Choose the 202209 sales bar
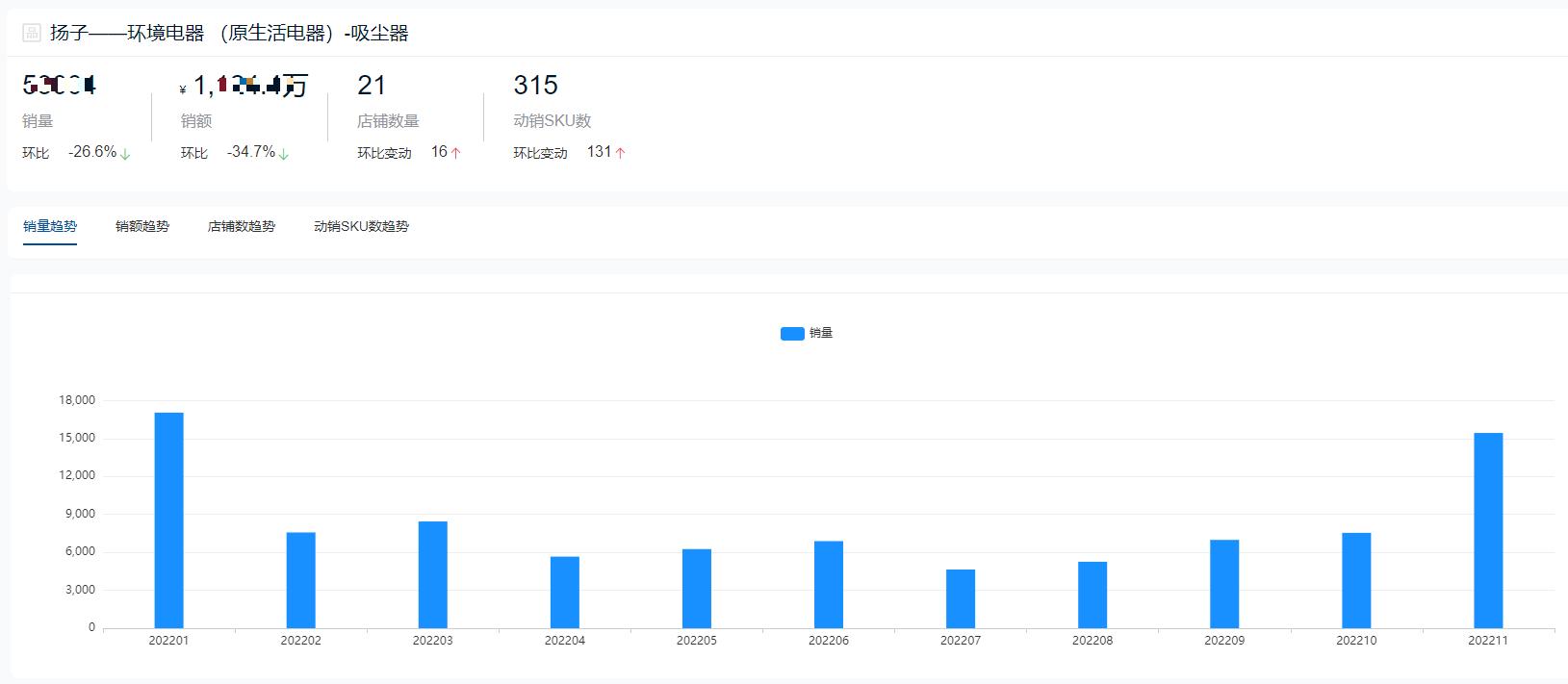The height and width of the screenshot is (684, 1568). tap(1224, 584)
